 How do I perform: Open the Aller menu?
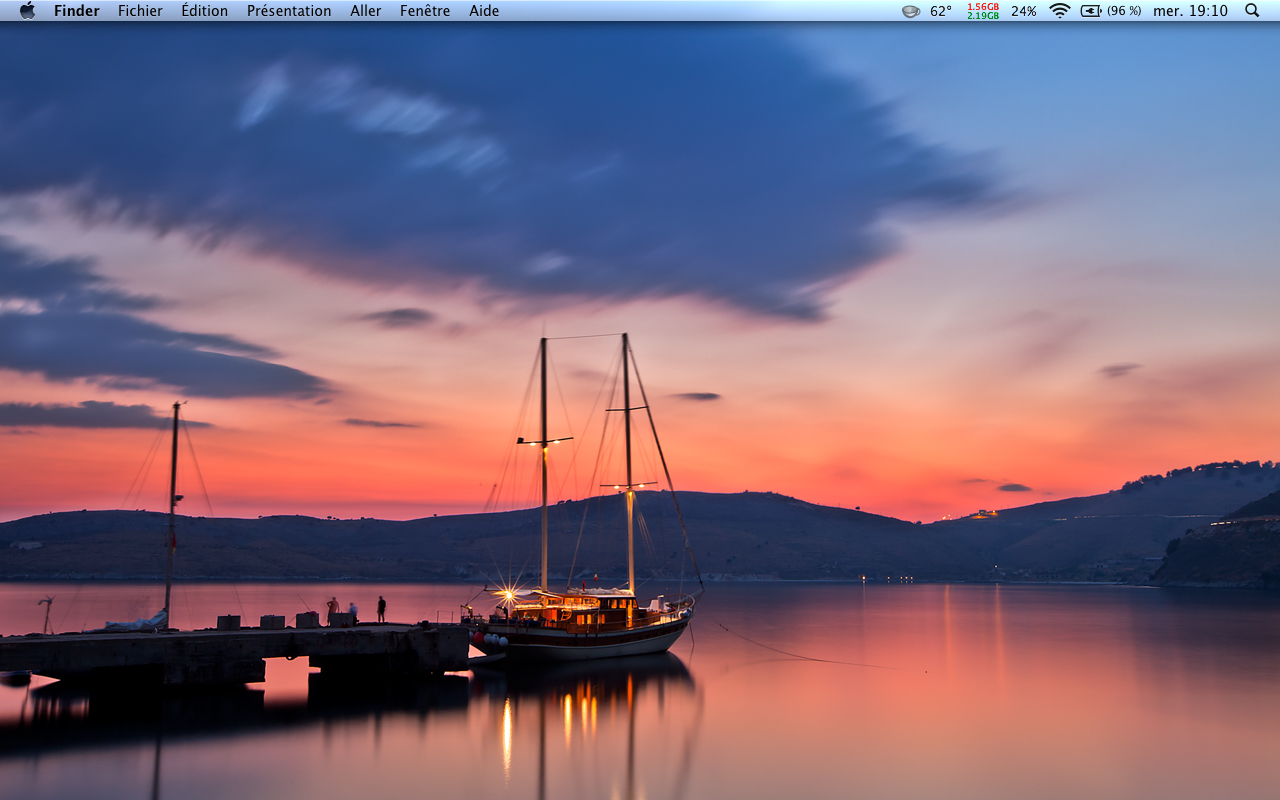pyautogui.click(x=366, y=11)
